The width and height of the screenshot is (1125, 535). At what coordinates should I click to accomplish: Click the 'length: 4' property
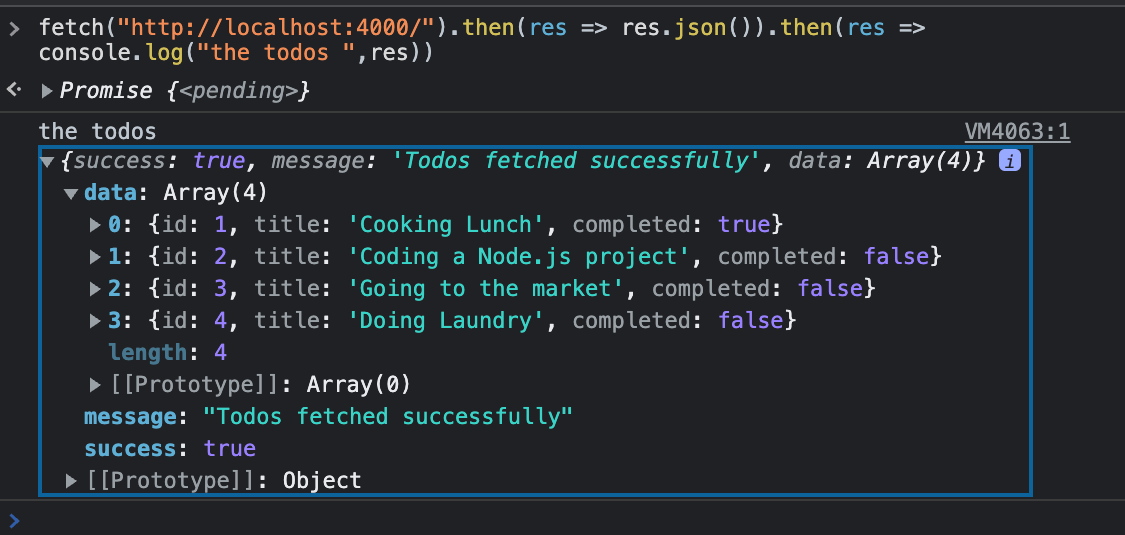[x=168, y=353]
